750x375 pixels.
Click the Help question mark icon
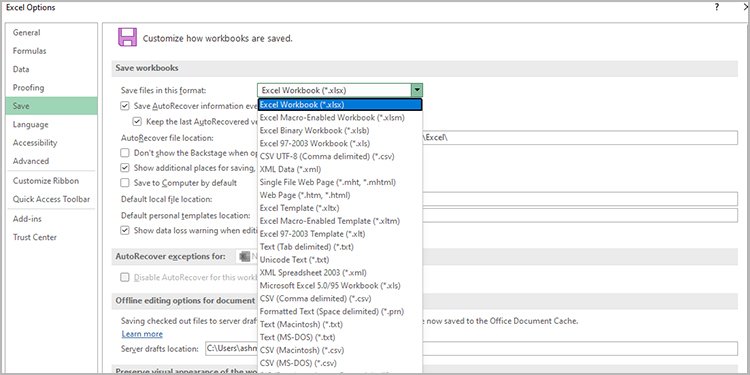(x=717, y=7)
